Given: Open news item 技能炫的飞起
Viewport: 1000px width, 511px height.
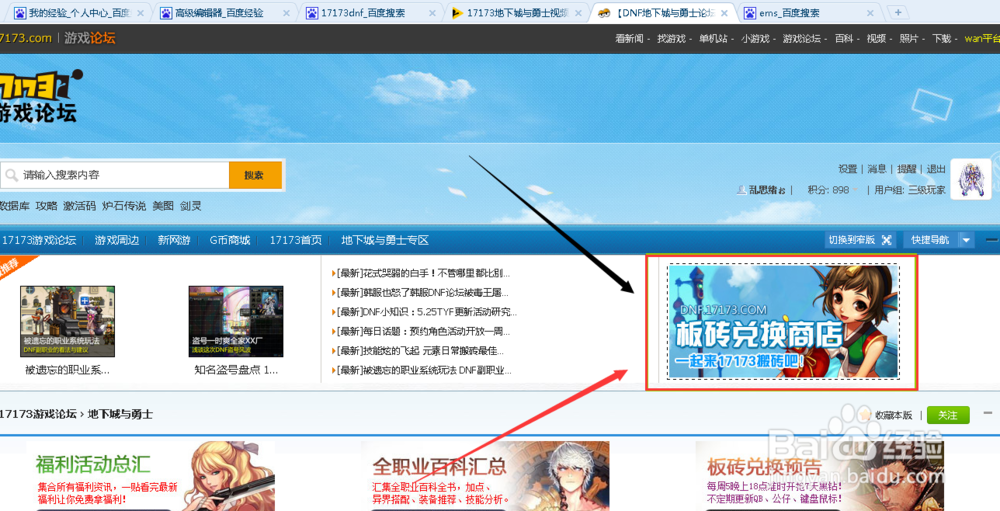Looking at the screenshot, I should point(418,351).
